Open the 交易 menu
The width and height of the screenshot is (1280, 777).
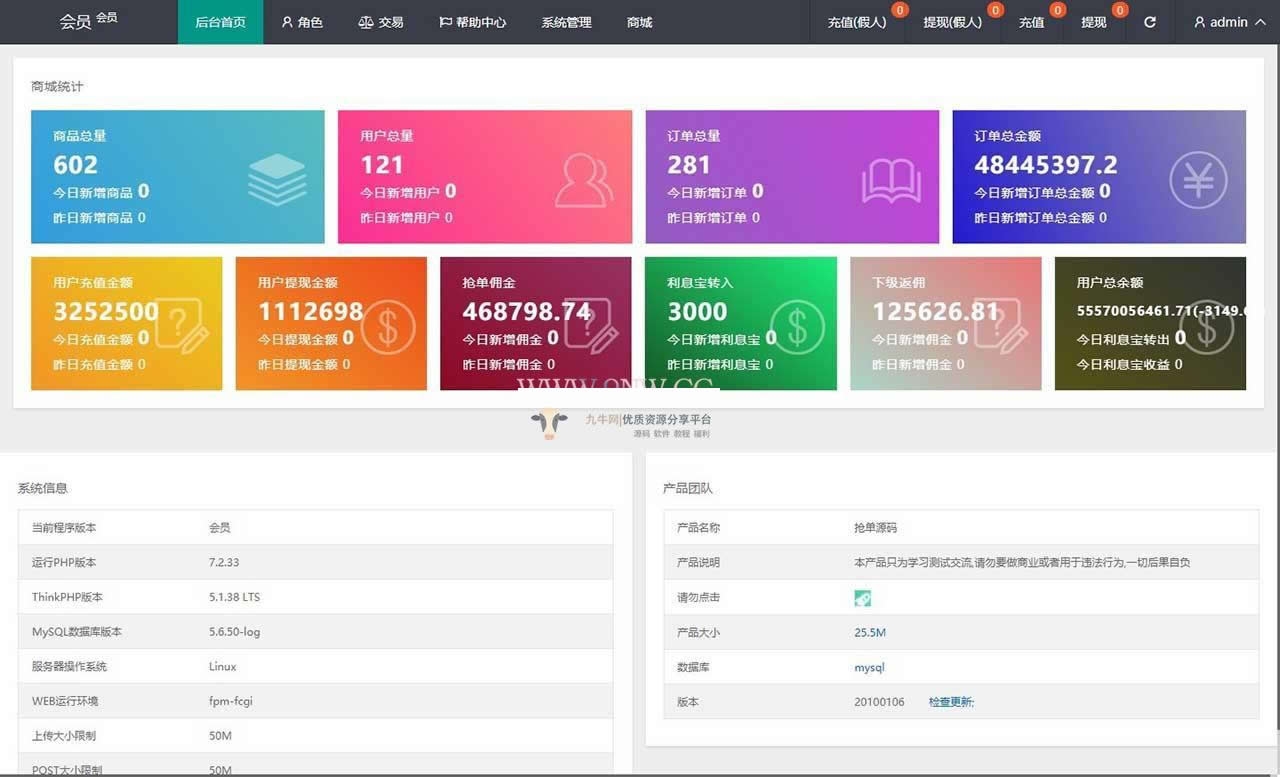381,22
